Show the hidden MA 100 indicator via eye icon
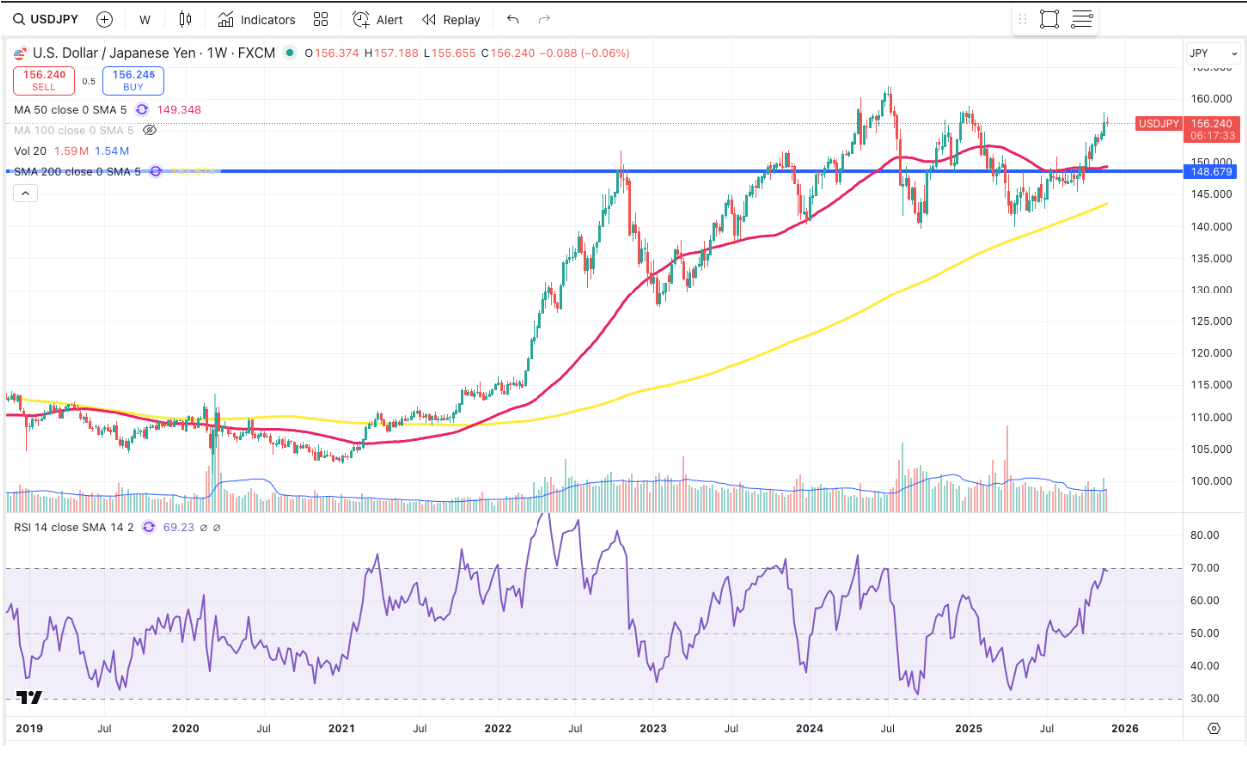The image size is (1247, 758). 150,130
